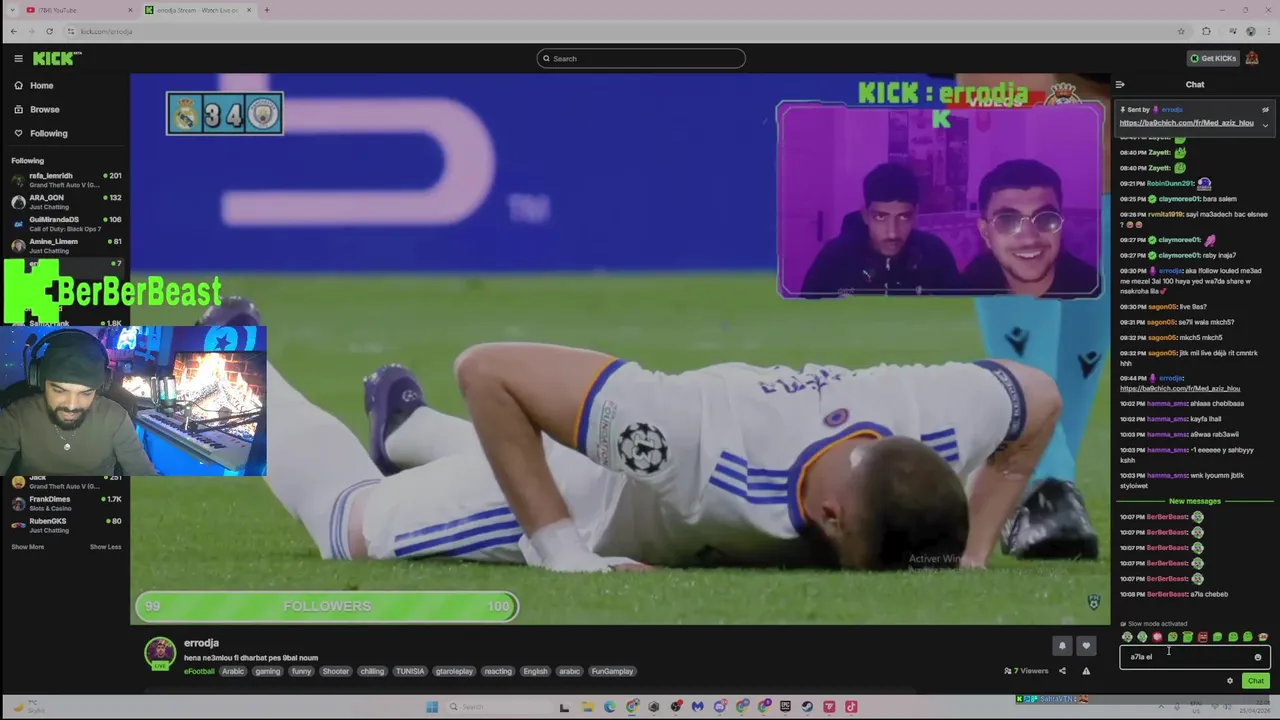Select the funny tag
This screenshot has width=1280, height=720.
(x=301, y=671)
